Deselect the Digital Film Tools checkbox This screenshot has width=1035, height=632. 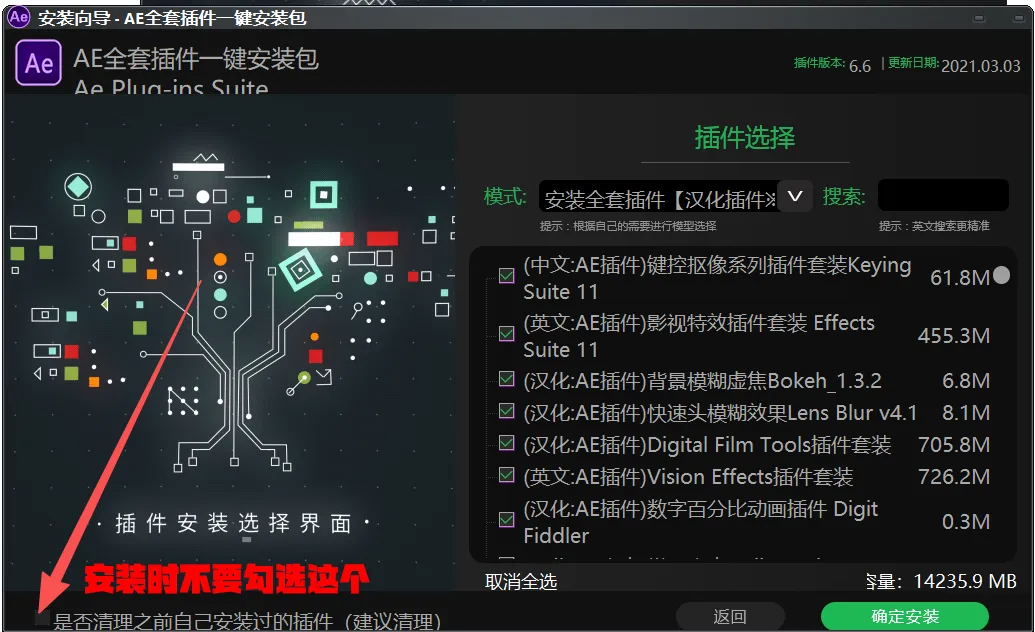tap(506, 442)
